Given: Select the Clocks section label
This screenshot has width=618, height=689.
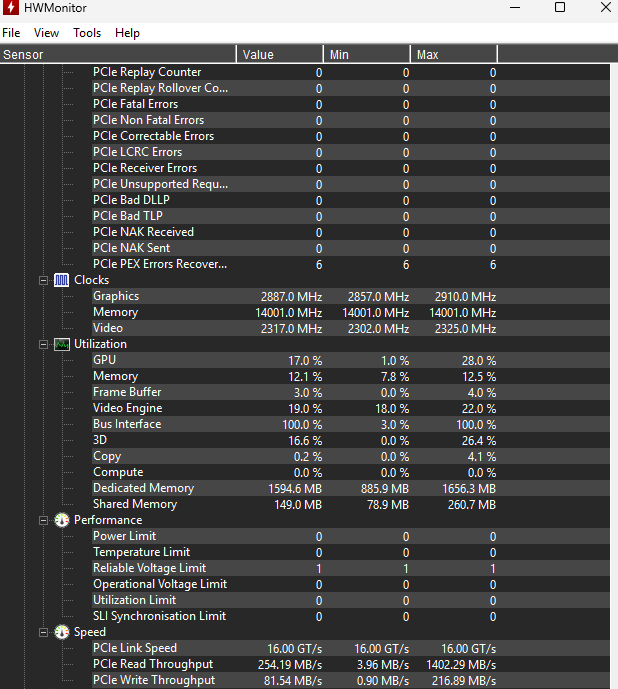Looking at the screenshot, I should tap(91, 280).
